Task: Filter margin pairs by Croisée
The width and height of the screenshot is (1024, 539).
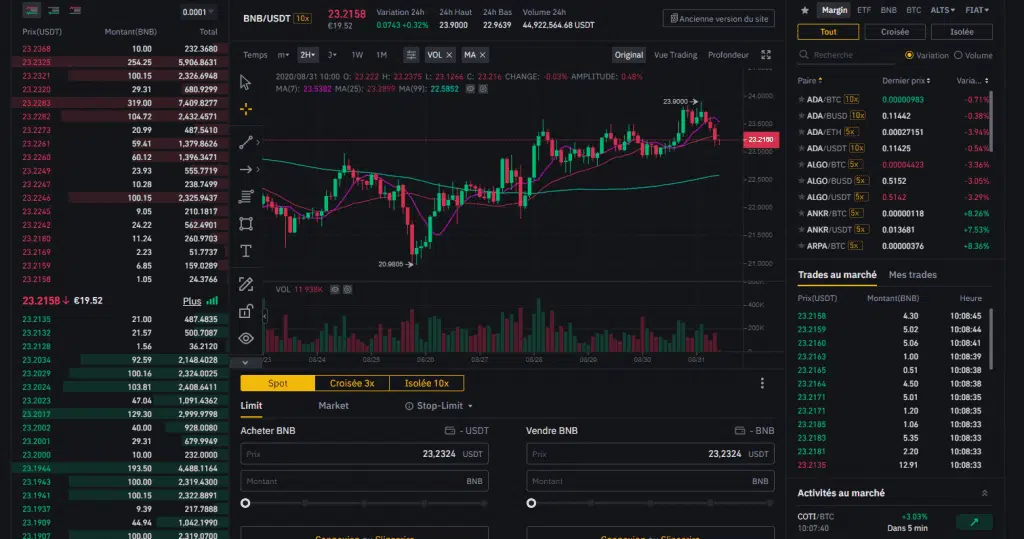Action: pos(895,32)
